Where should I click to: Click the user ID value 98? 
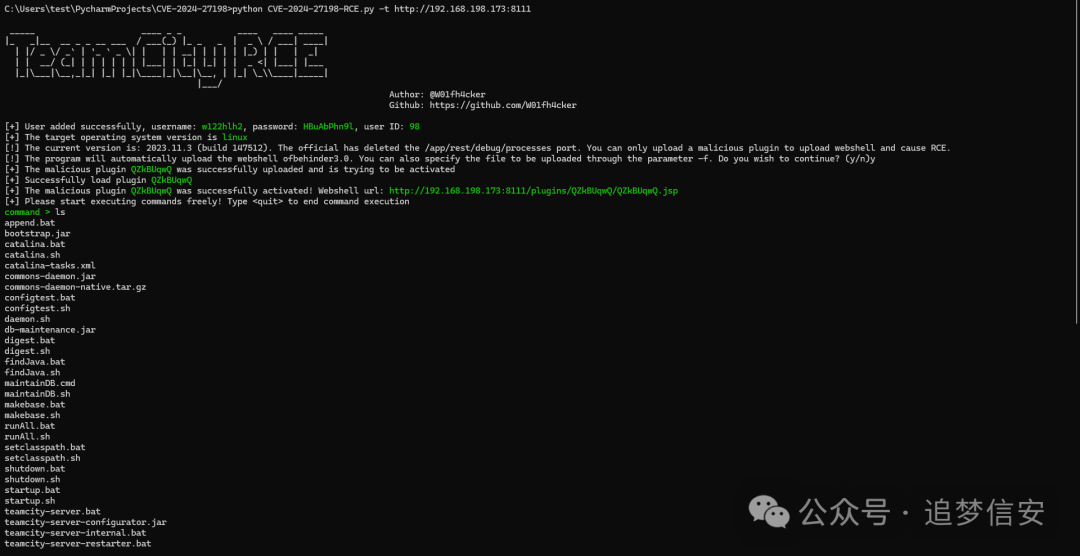[415, 127]
